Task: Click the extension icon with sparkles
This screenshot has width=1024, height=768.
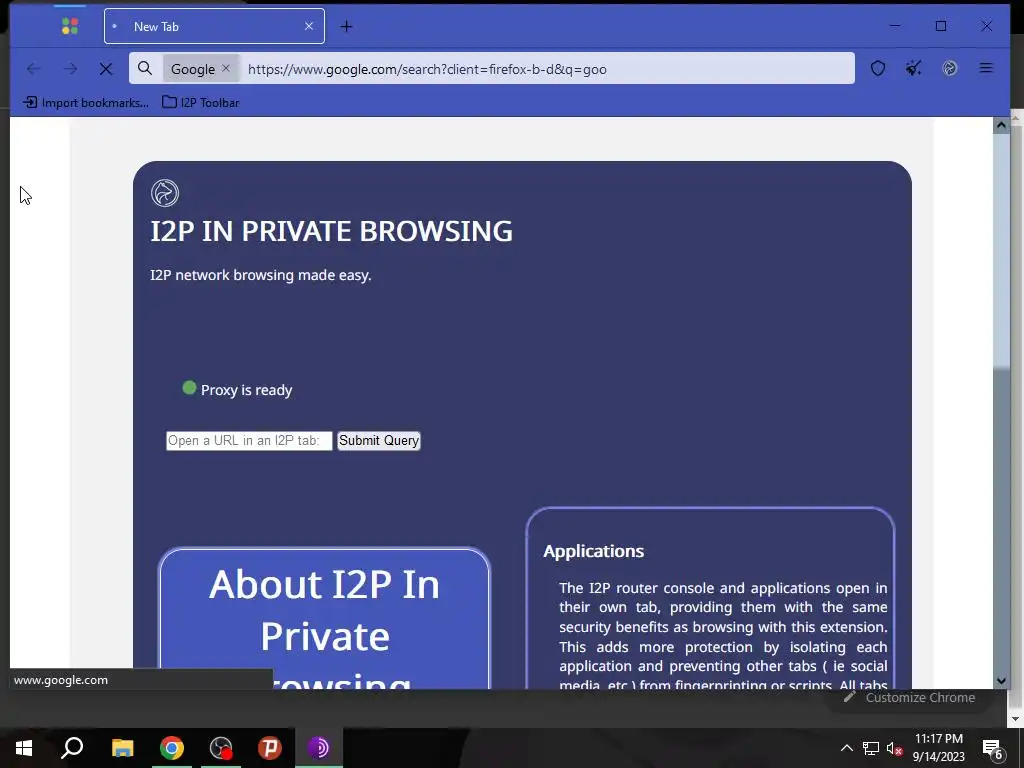Action: tap(914, 68)
